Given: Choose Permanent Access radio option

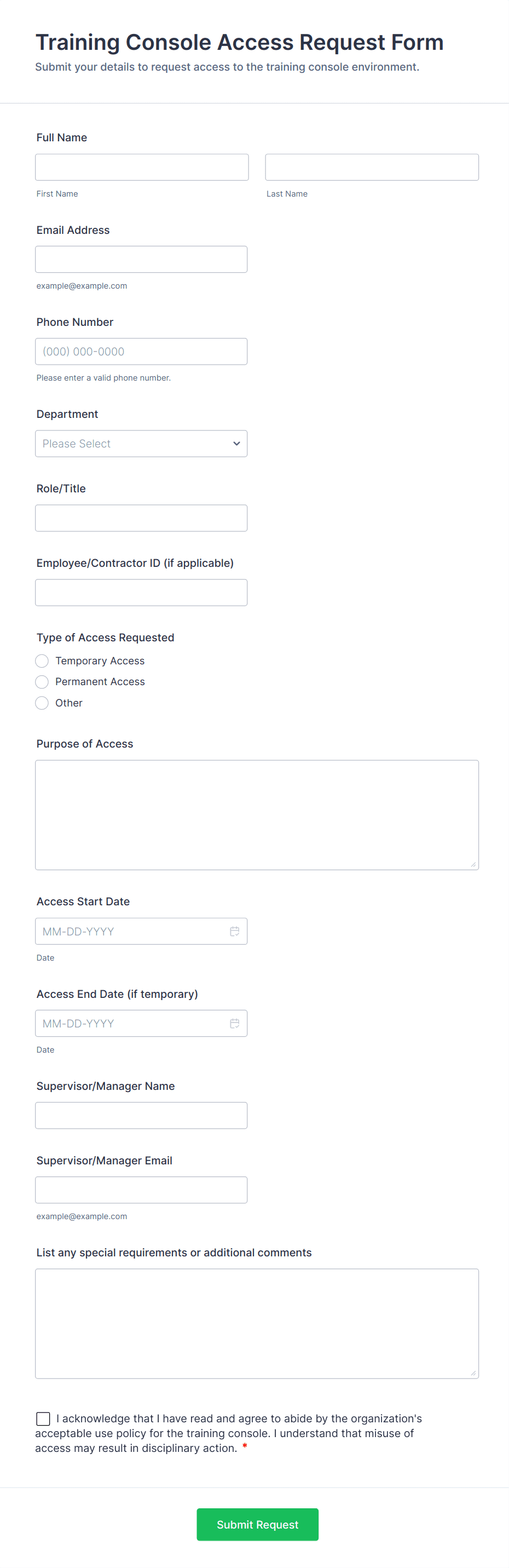Looking at the screenshot, I should 42,682.
